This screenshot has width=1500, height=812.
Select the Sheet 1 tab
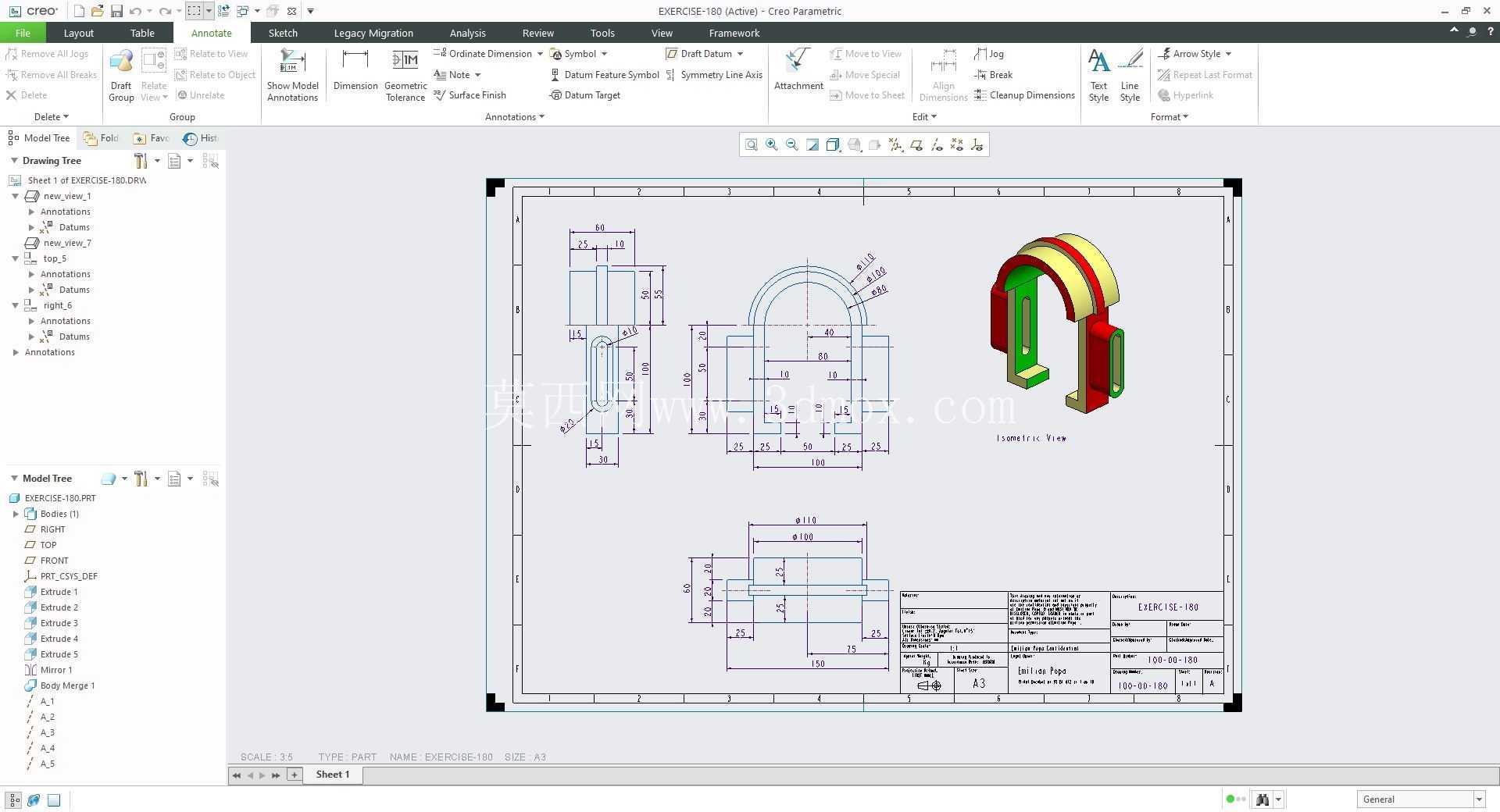pyautogui.click(x=333, y=775)
